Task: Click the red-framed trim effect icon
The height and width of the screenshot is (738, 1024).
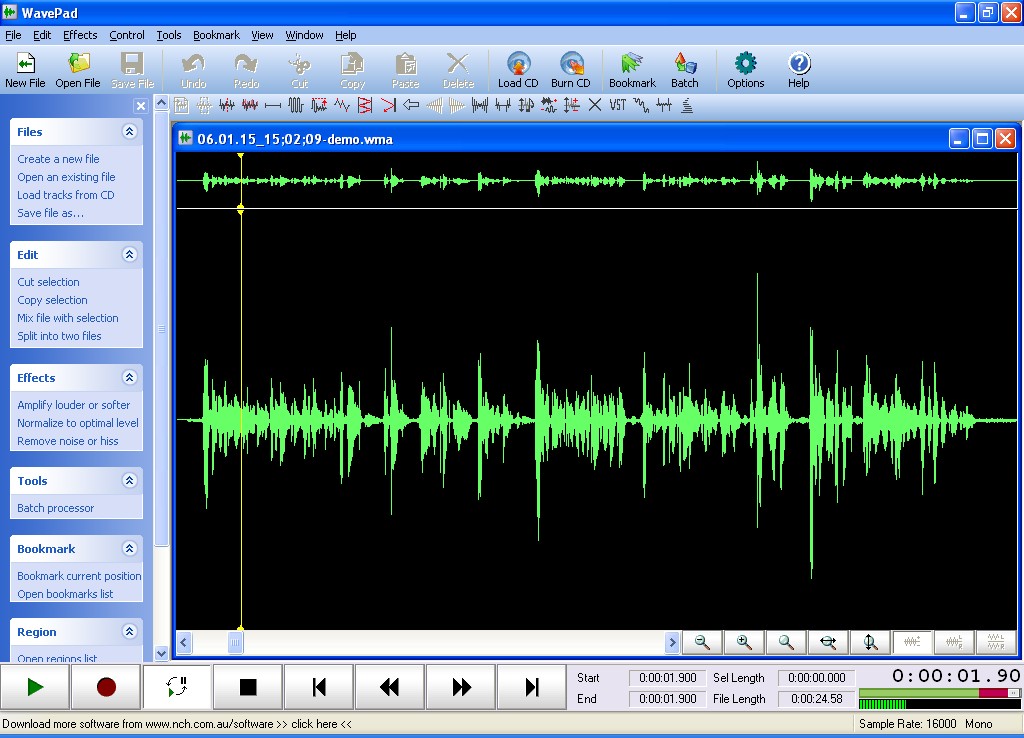Action: coord(365,105)
